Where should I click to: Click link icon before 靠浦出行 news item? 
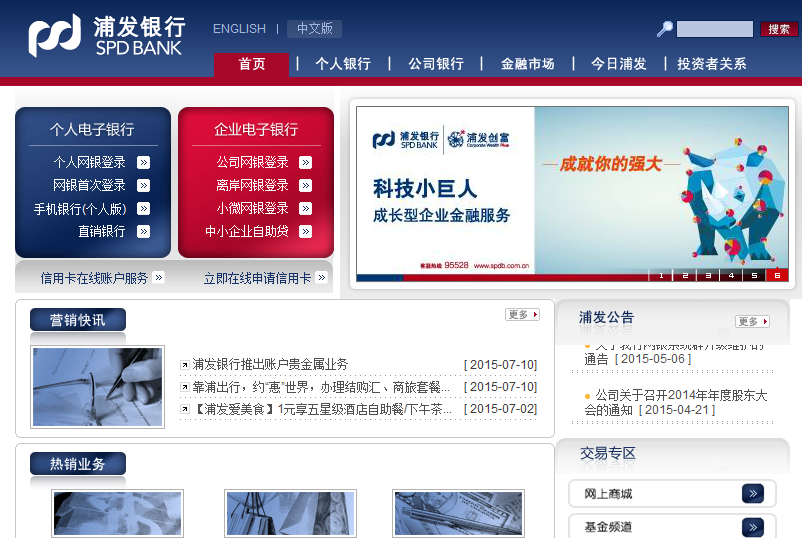click(185, 387)
